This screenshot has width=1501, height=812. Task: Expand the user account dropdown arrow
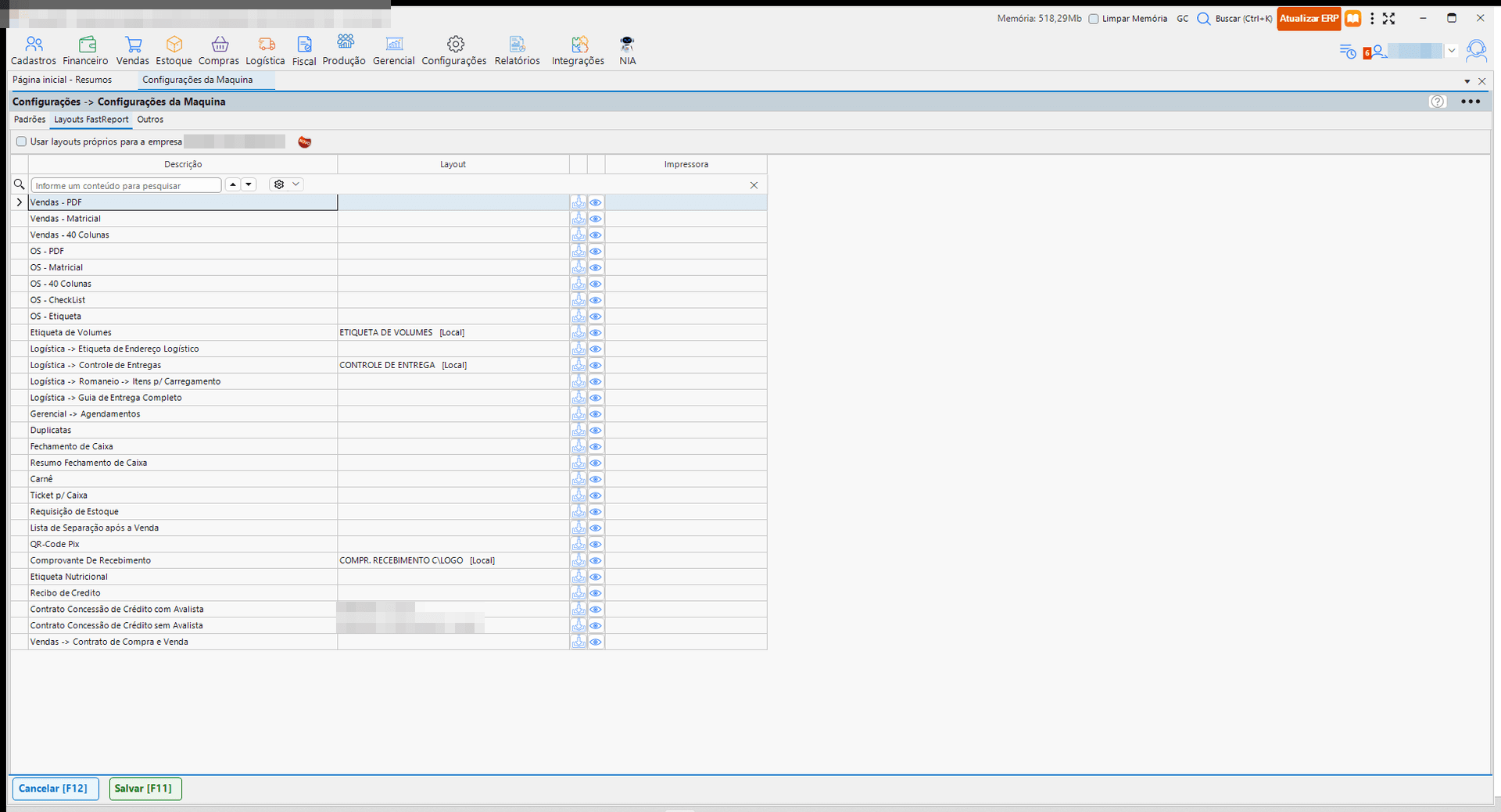[x=1452, y=51]
